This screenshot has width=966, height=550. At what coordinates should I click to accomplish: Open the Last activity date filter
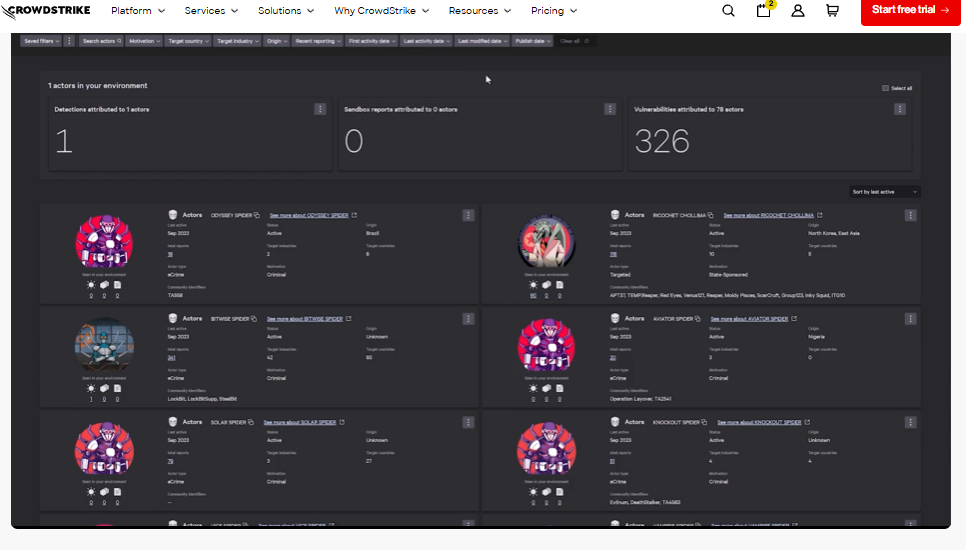(x=426, y=41)
